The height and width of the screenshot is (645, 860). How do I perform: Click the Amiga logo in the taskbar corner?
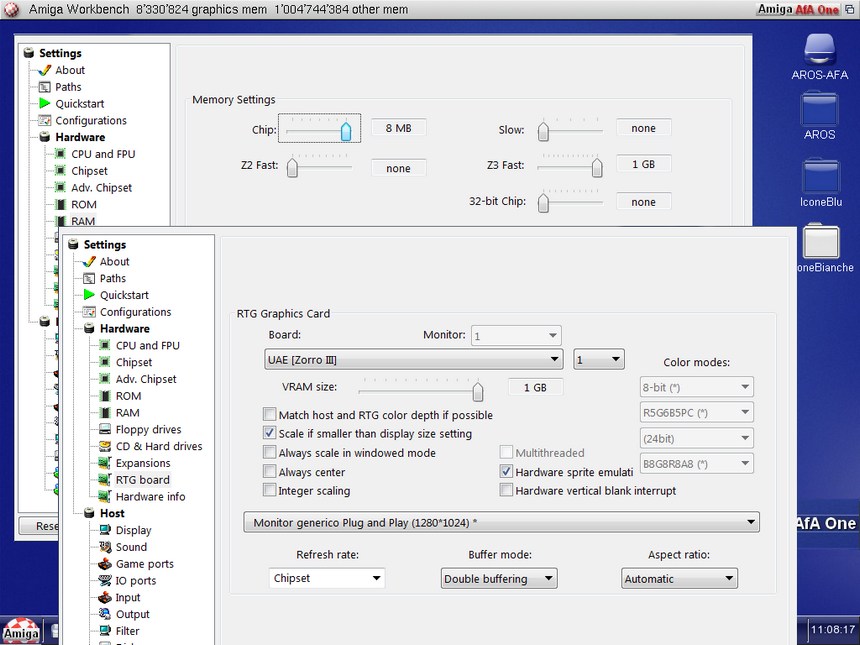tap(20, 631)
